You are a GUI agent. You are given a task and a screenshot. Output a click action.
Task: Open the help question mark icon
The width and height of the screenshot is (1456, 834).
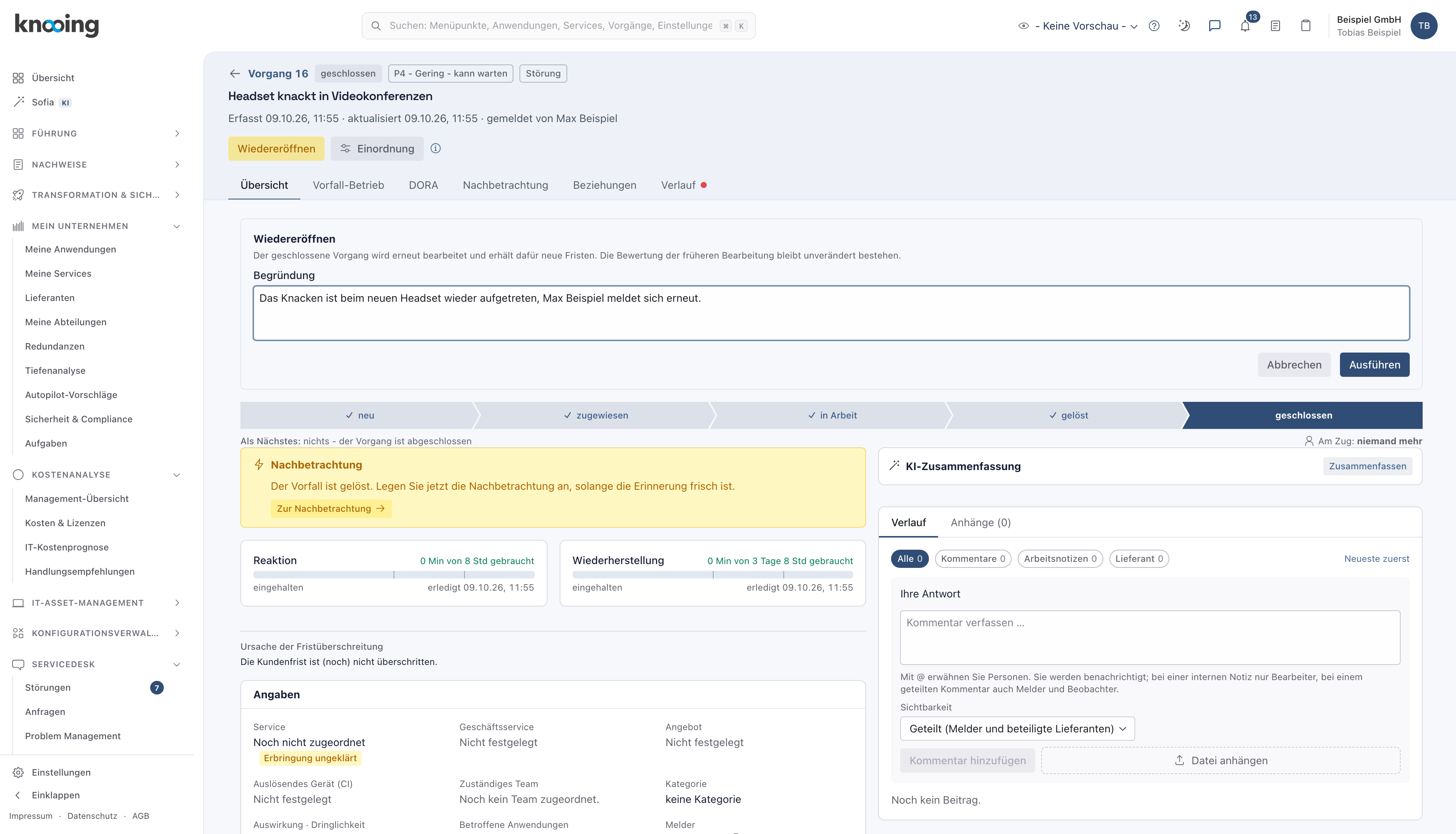1154,26
